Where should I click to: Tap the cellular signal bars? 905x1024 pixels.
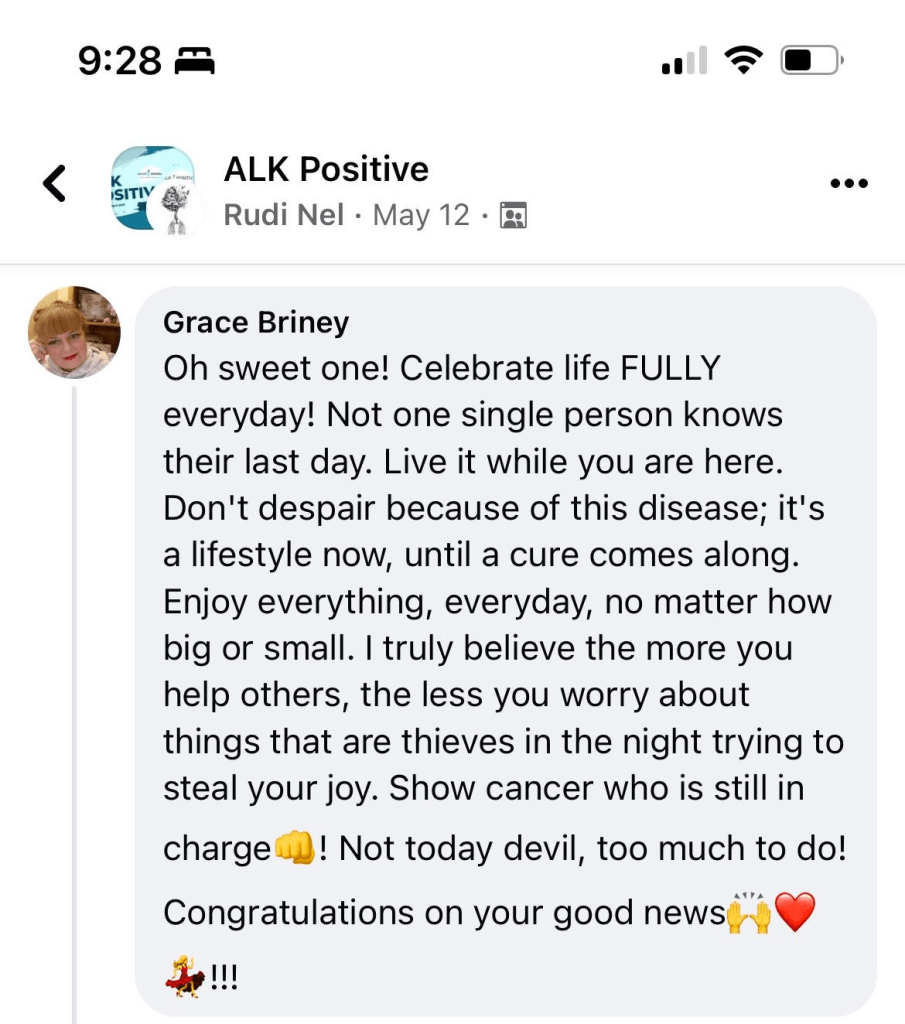pos(684,62)
